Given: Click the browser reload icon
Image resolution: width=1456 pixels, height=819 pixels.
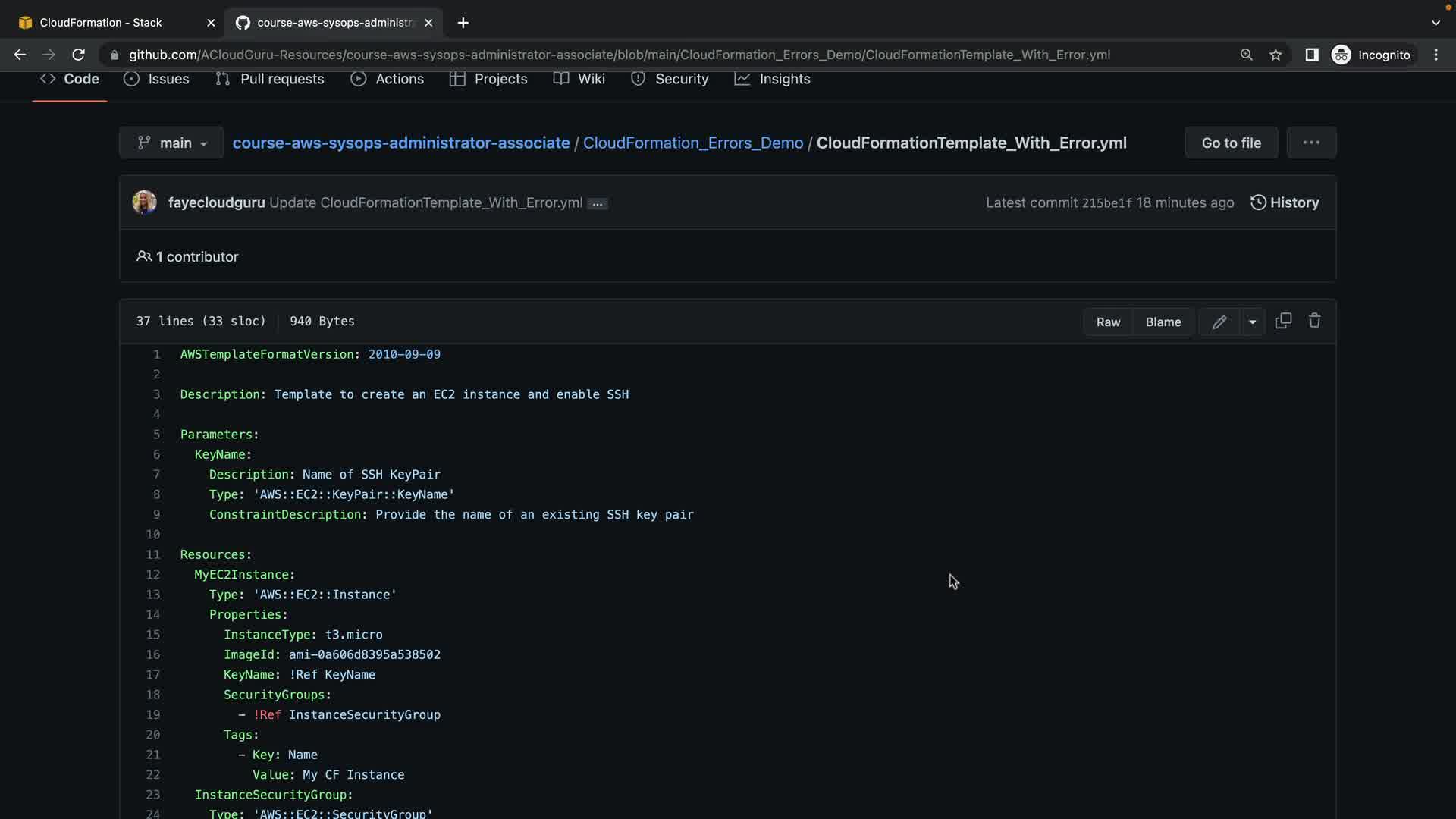Looking at the screenshot, I should click(x=78, y=55).
